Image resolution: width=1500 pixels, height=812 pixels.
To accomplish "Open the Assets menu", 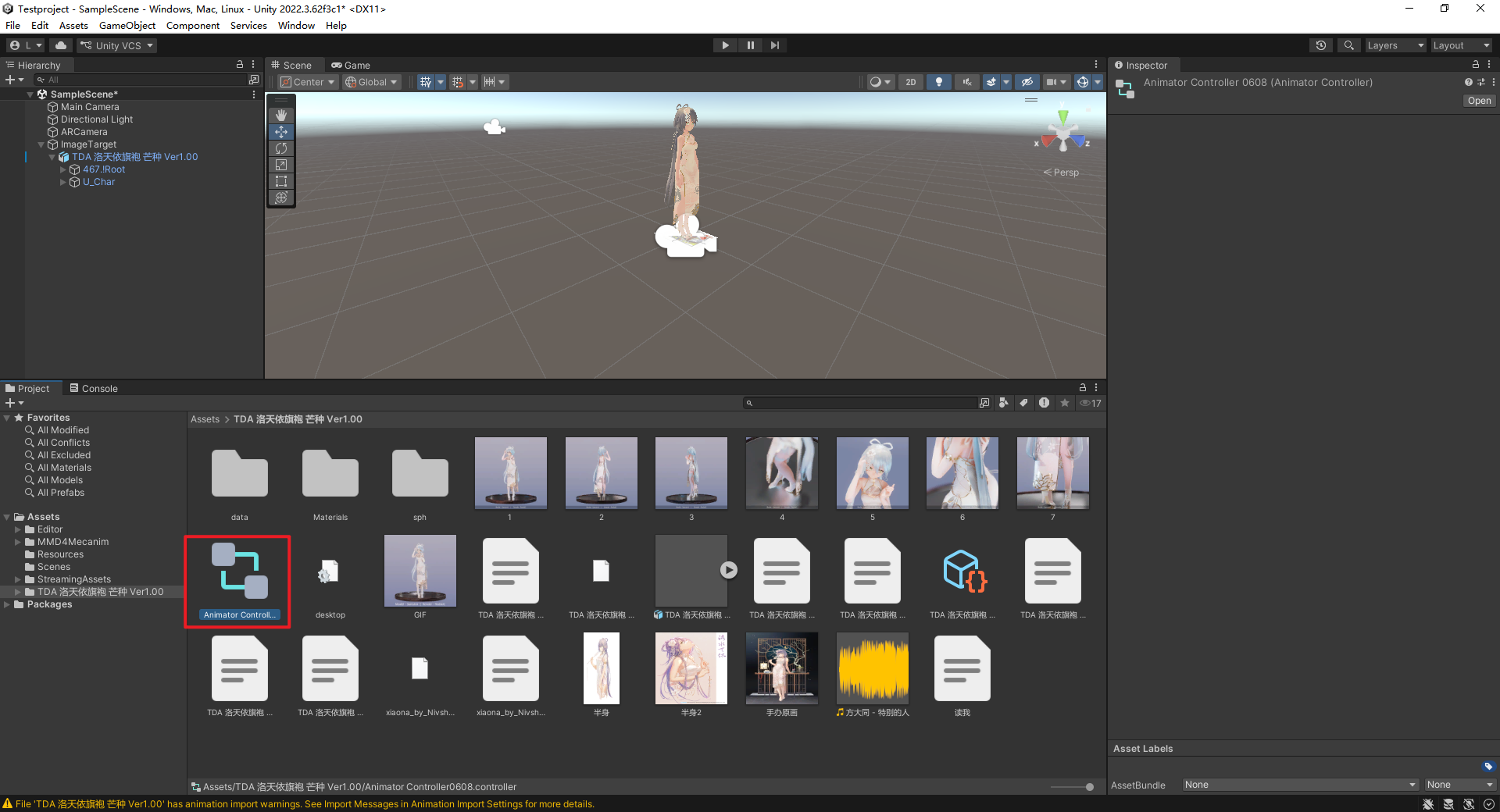I will coord(73,26).
